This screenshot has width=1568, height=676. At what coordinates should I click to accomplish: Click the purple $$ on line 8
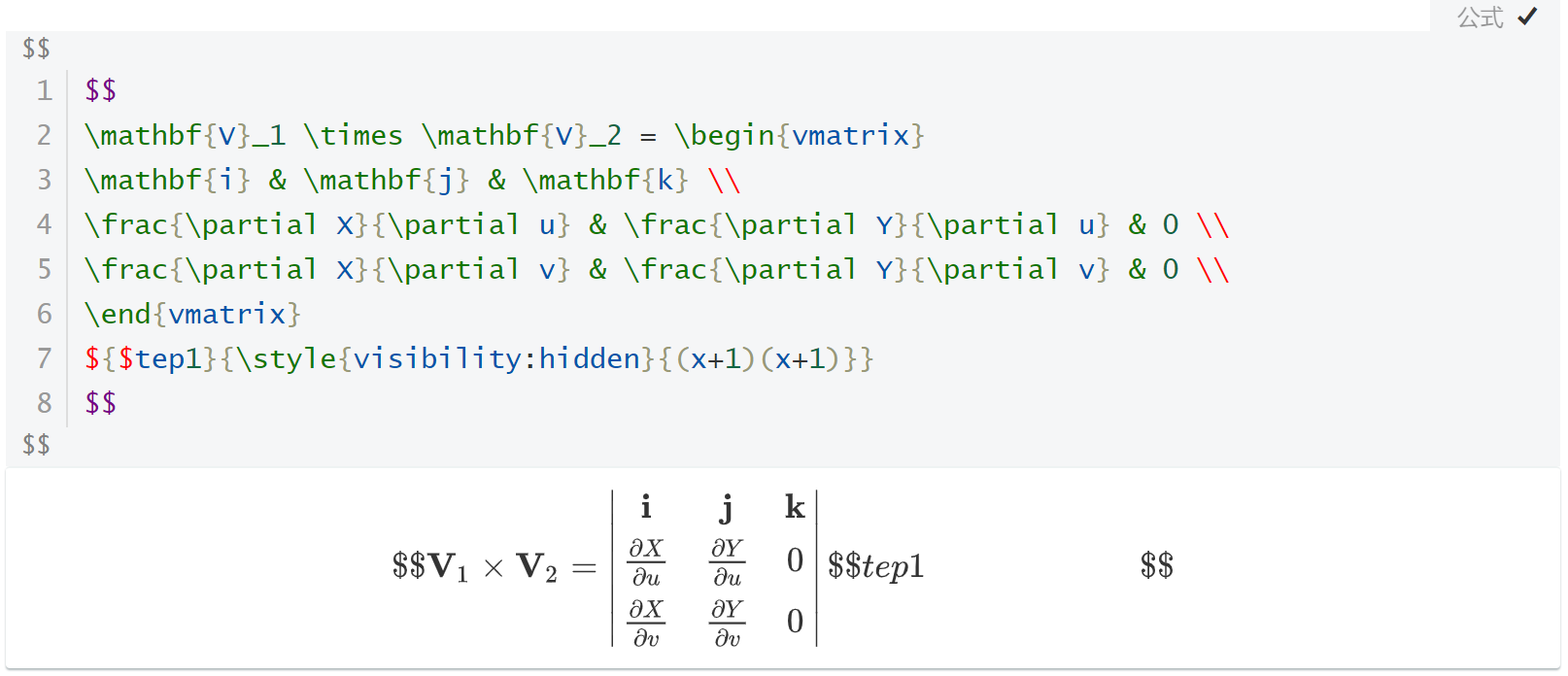101,402
